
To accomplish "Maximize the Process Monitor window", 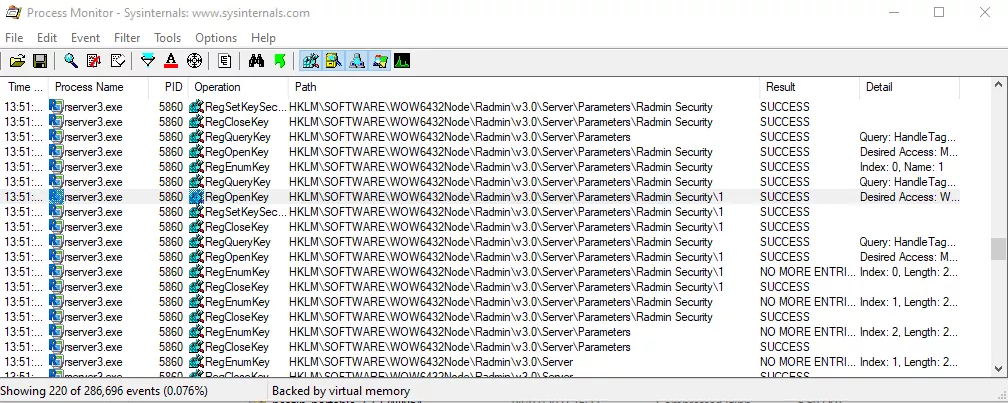I will (x=939, y=12).
